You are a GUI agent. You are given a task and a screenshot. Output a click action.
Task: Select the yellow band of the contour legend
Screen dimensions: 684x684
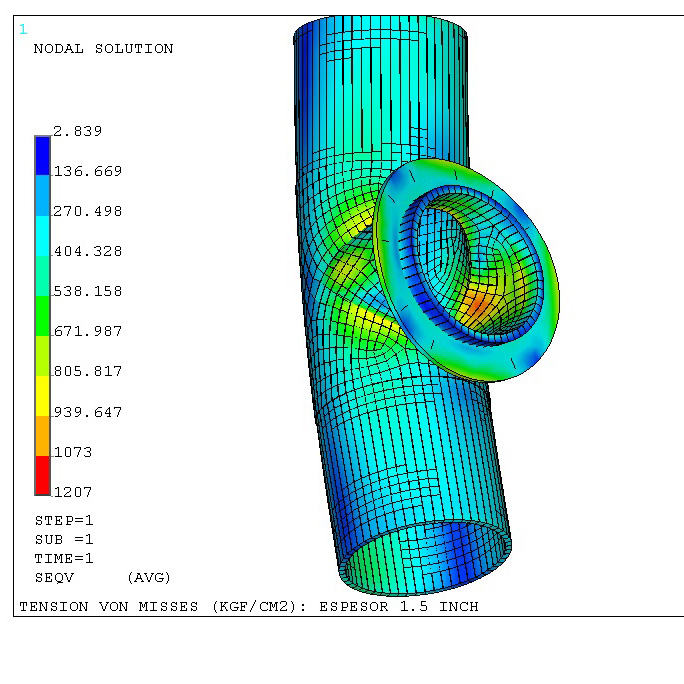tap(42, 395)
